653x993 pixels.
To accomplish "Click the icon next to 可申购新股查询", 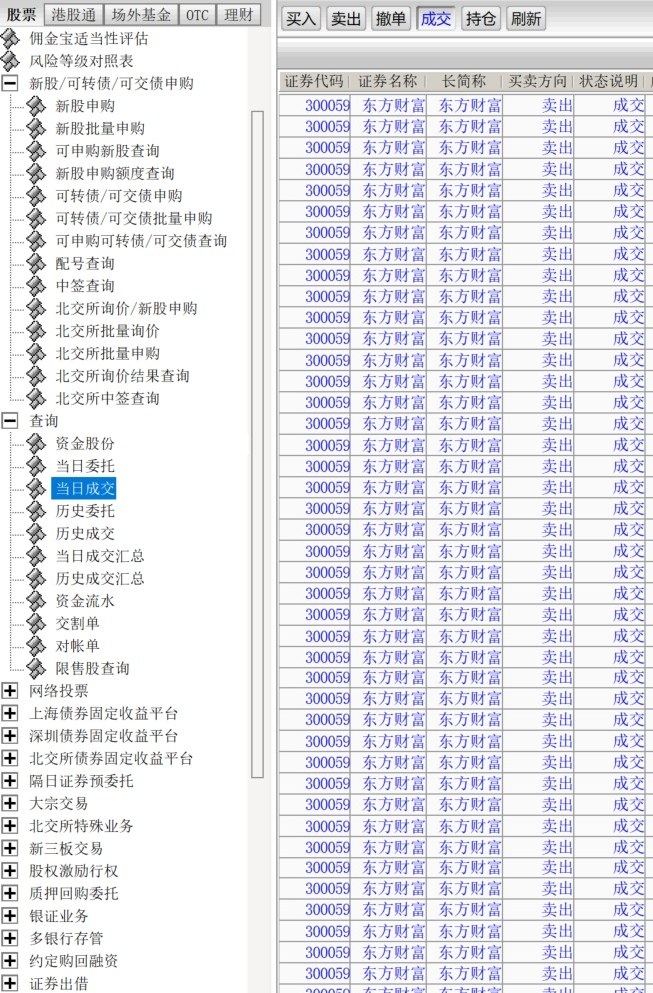I will tap(36, 151).
